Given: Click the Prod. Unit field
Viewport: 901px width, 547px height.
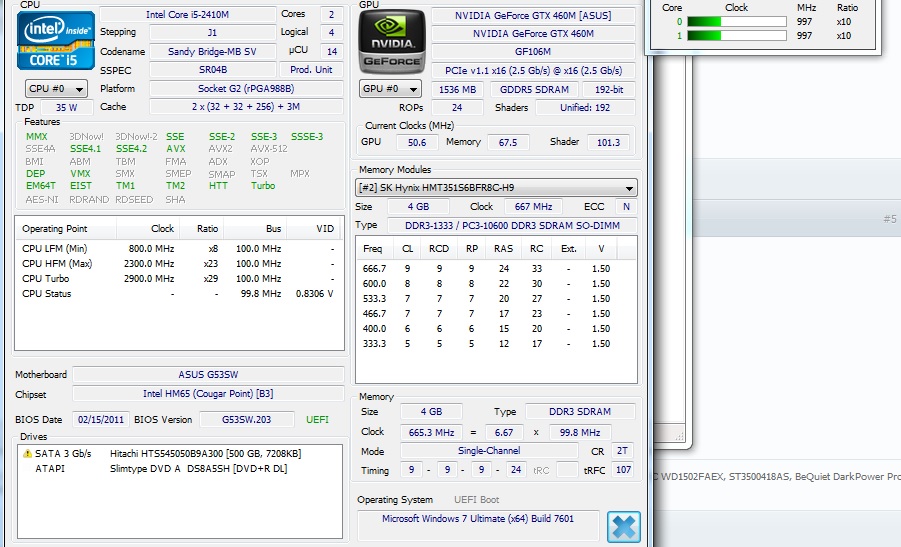Looking at the screenshot, I should click(311, 70).
